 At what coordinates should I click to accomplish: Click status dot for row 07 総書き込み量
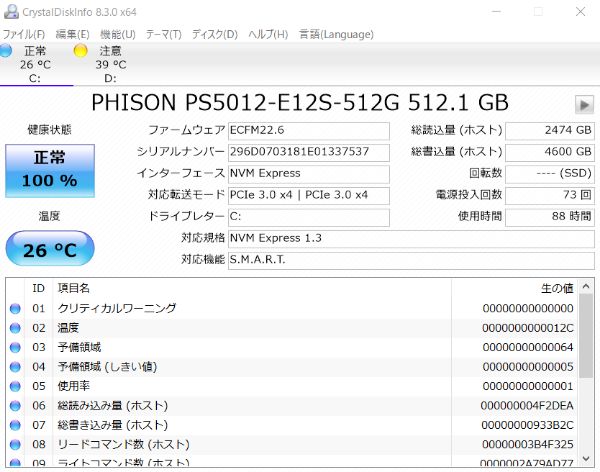pyautogui.click(x=15, y=425)
